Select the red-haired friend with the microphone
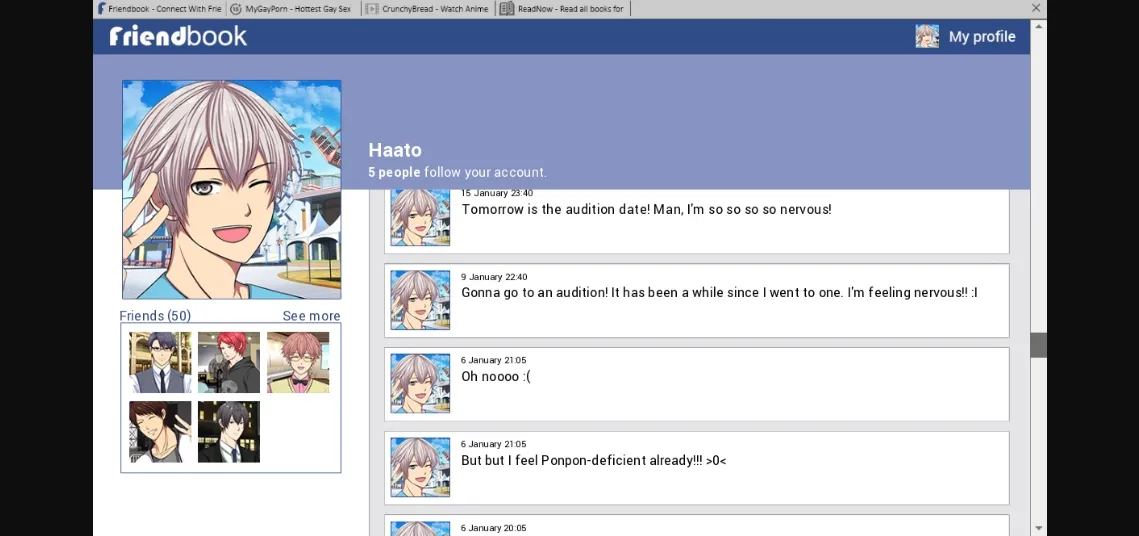 coord(229,363)
